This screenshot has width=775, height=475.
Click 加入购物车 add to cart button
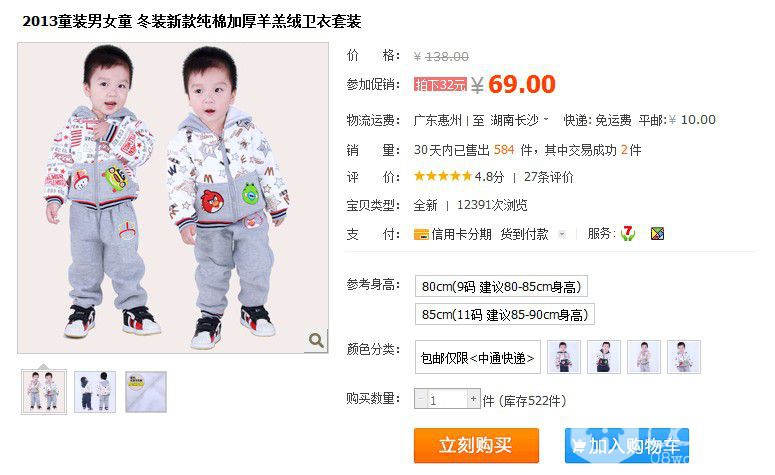click(x=627, y=445)
